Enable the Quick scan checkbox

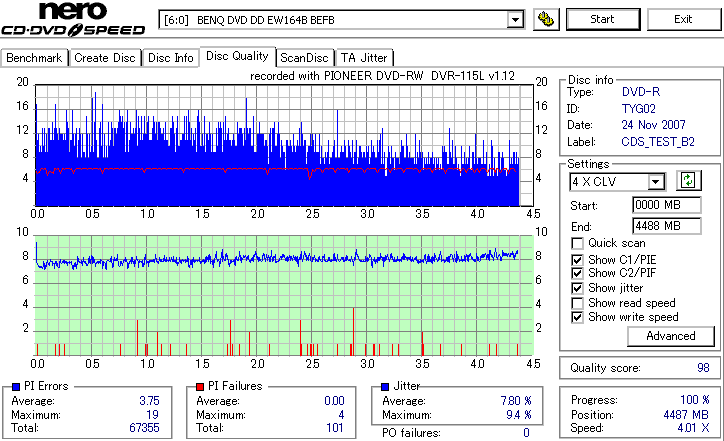click(577, 243)
